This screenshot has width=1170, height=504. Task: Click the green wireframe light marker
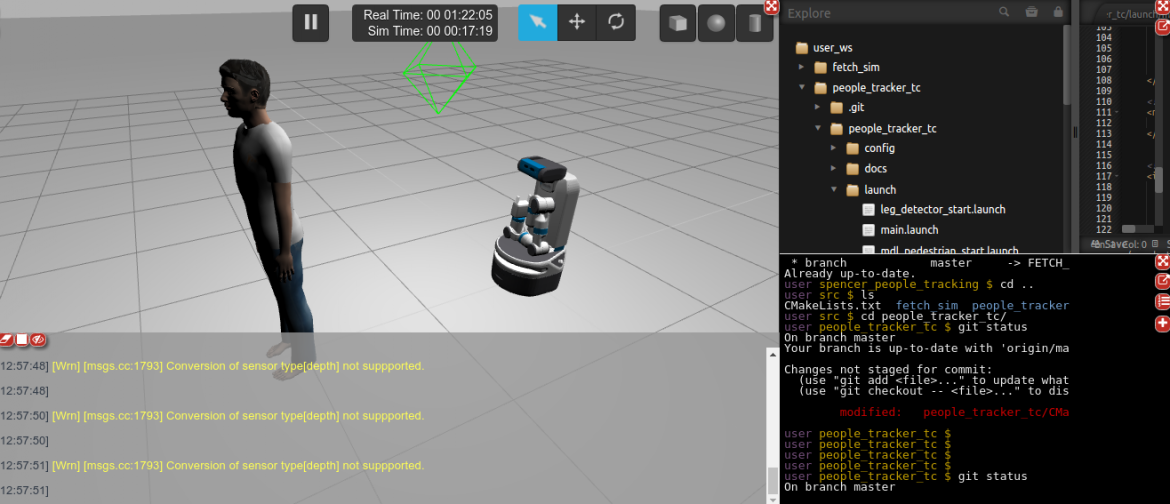click(439, 78)
